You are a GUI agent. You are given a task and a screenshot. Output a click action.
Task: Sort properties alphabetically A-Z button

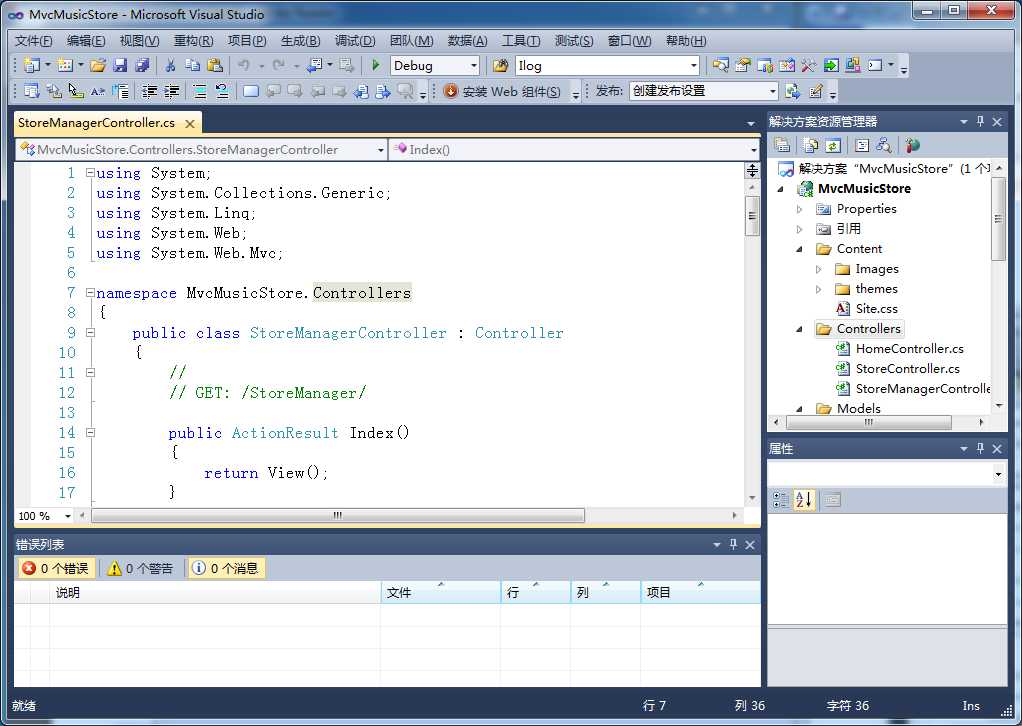coord(804,500)
